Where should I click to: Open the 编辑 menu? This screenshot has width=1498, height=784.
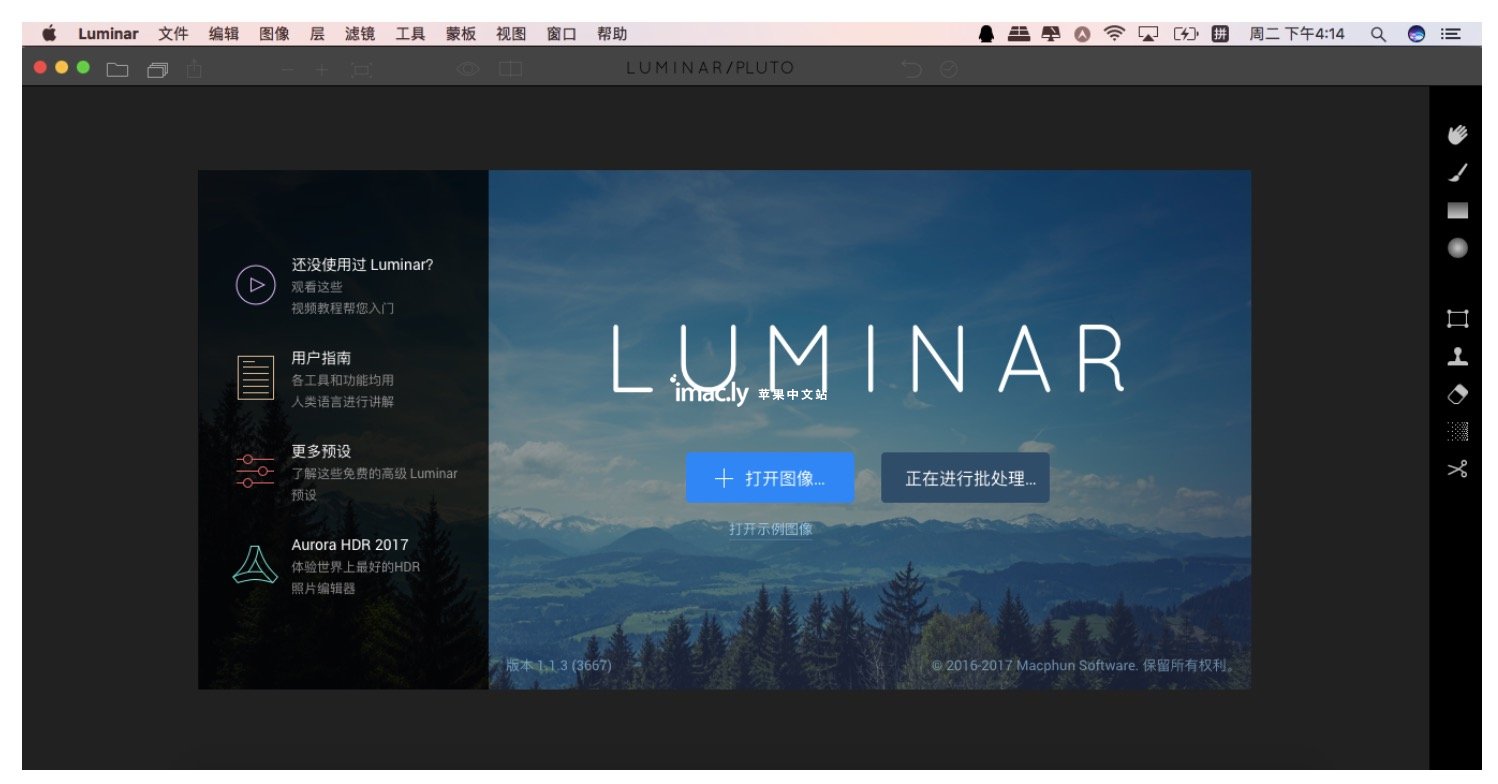pos(224,33)
